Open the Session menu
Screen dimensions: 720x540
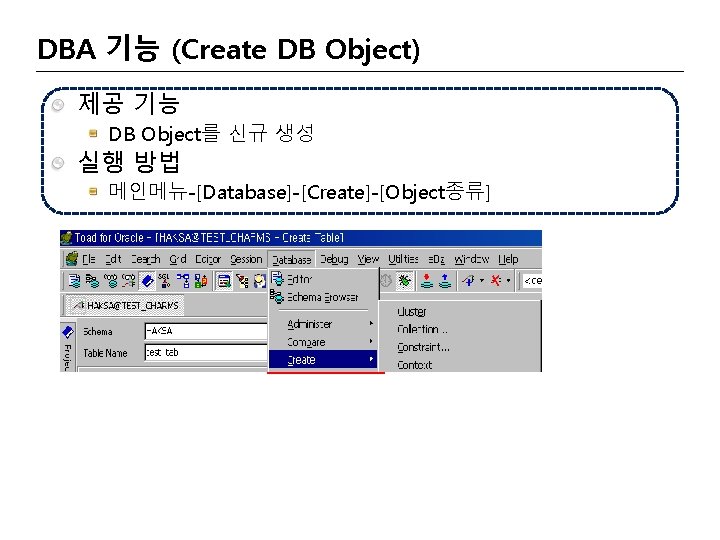pos(246,259)
